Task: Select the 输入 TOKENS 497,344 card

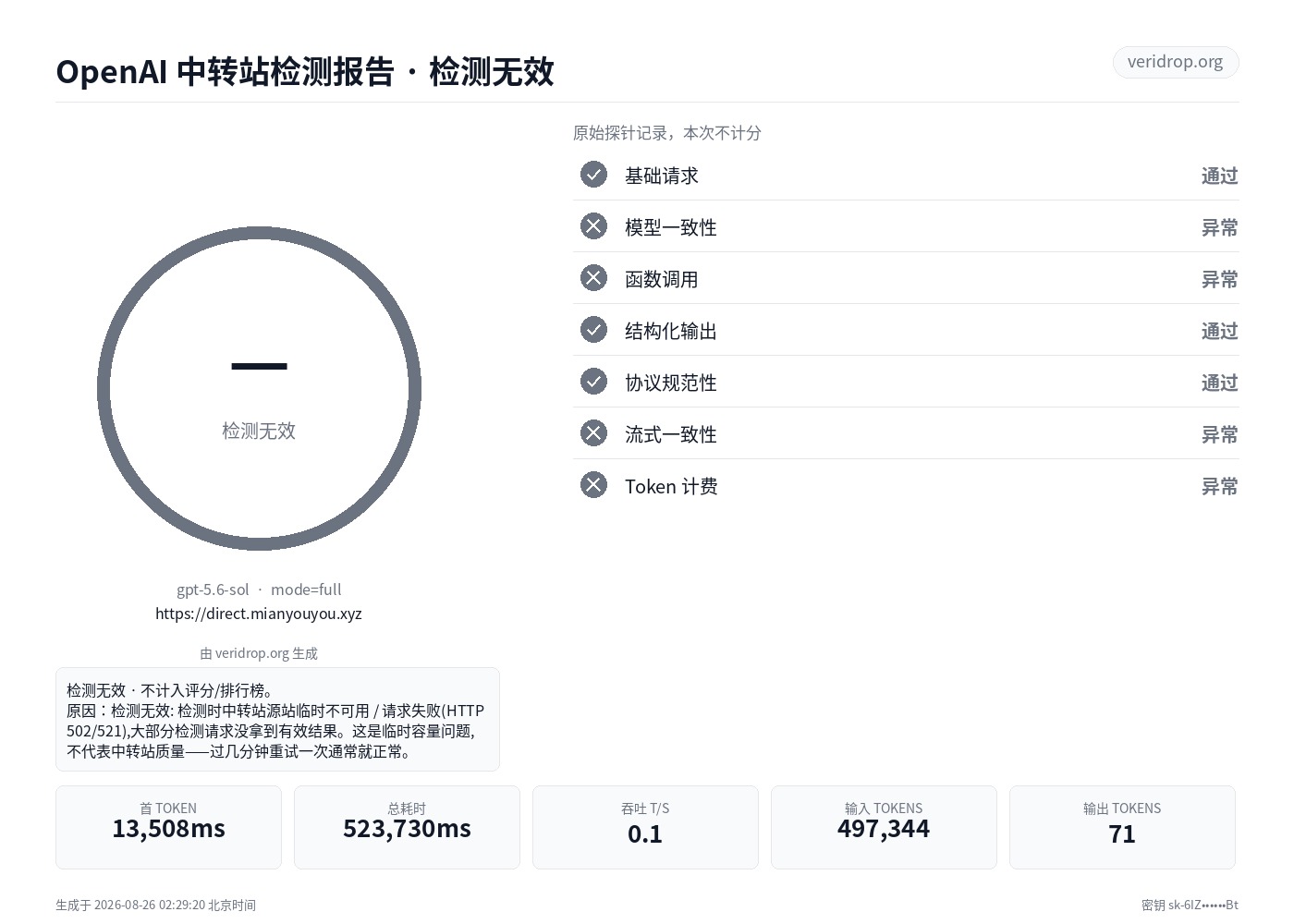Action: click(x=884, y=827)
